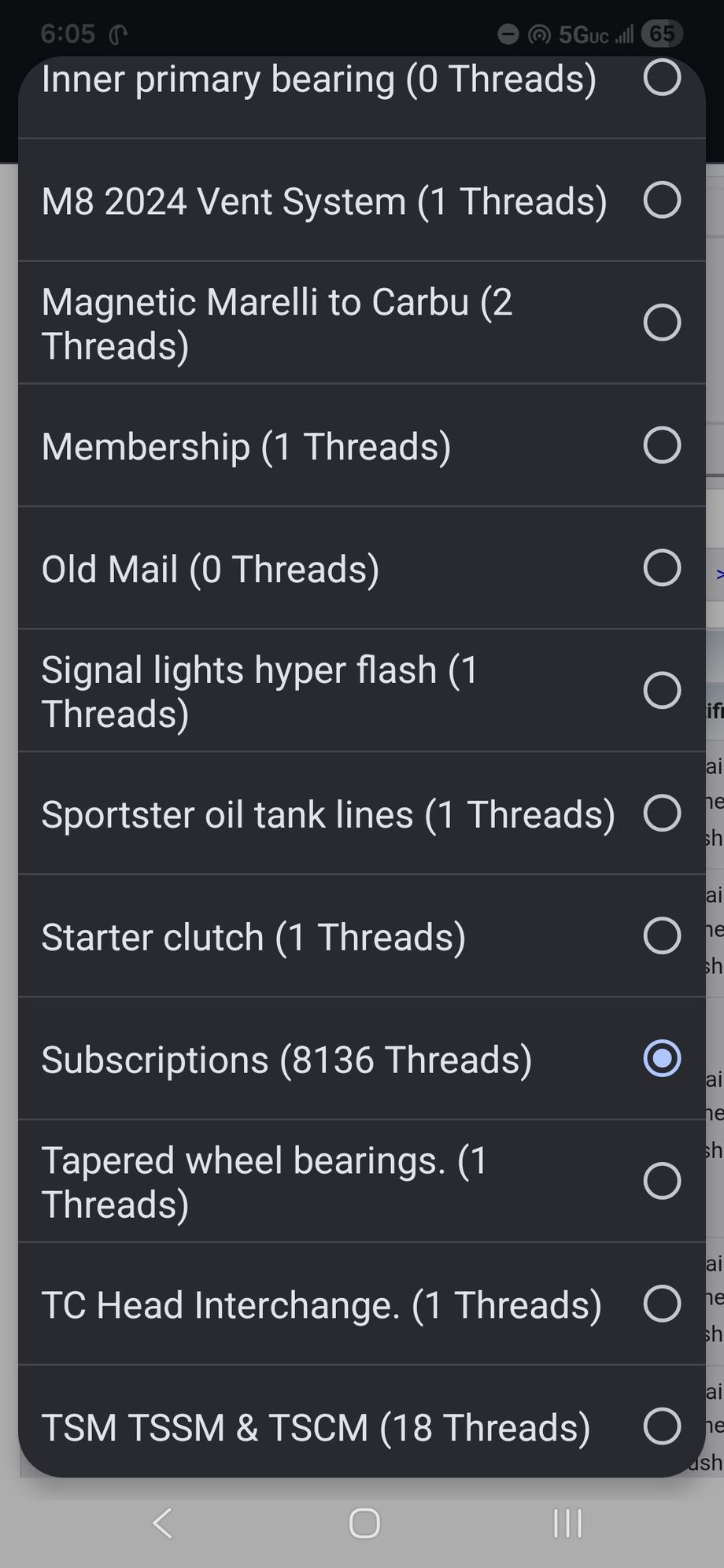Tap the Android back navigation icon
724x1568 pixels.
click(x=163, y=1523)
